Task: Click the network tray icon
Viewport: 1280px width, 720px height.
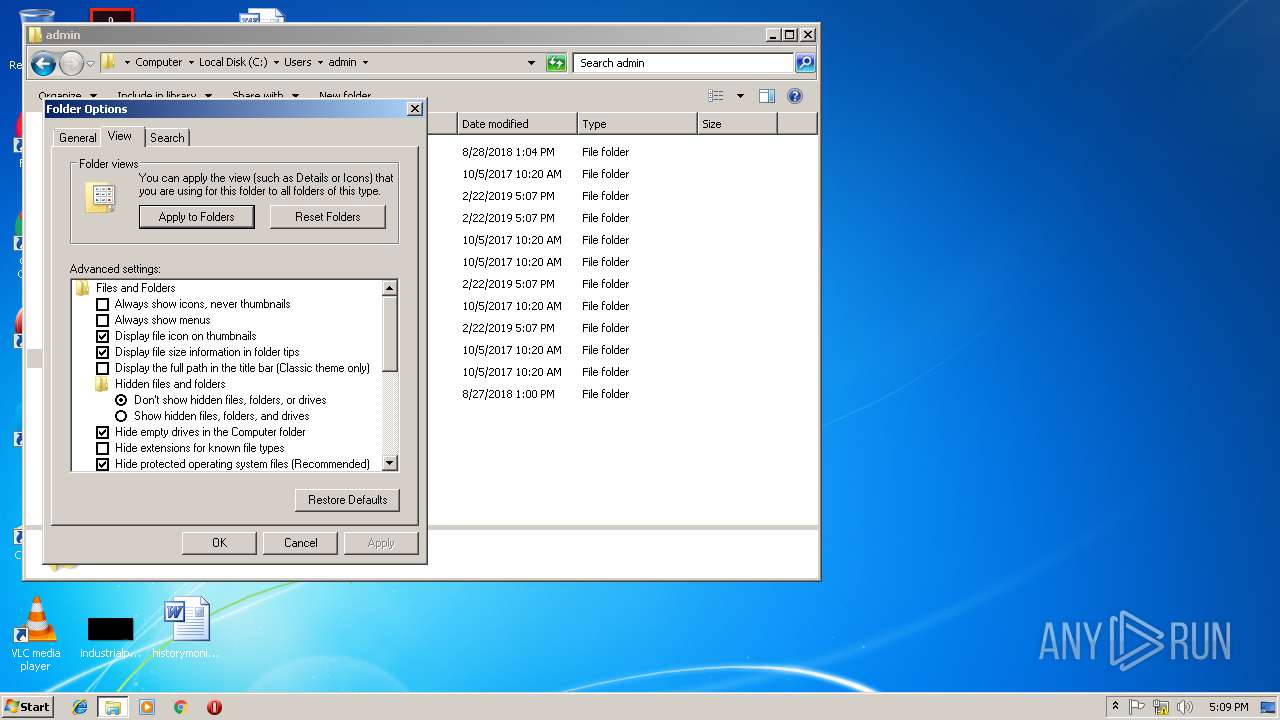Action: coord(1161,707)
